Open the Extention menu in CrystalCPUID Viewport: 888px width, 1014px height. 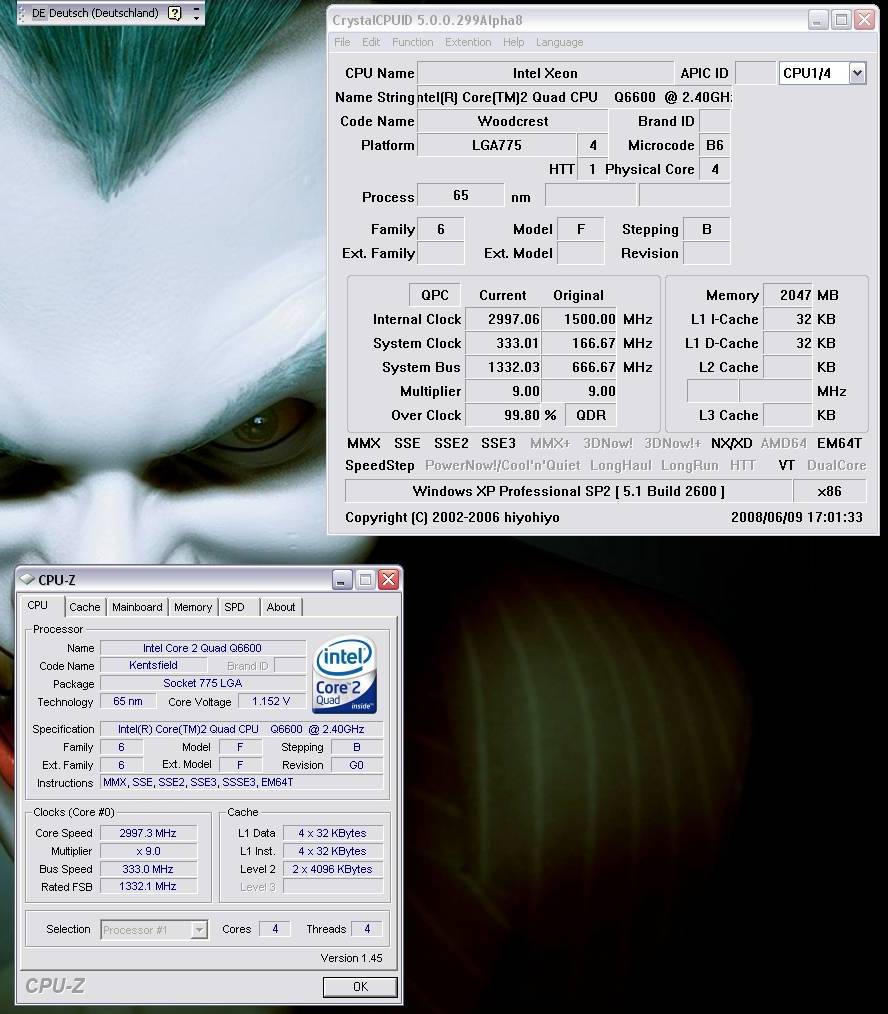[468, 42]
